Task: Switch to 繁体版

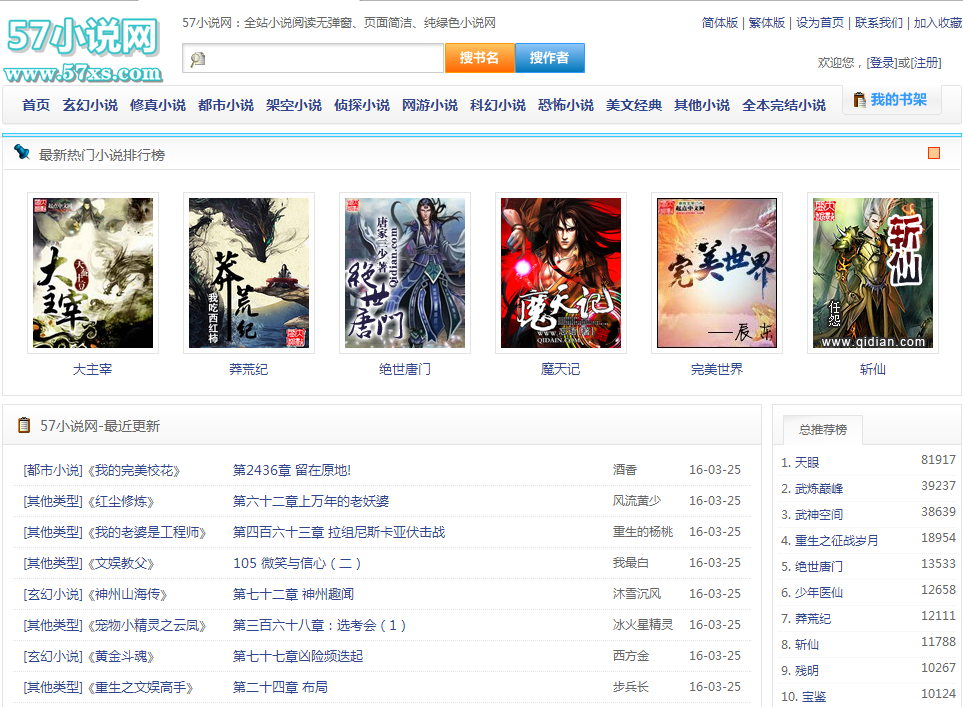Action: [x=766, y=23]
